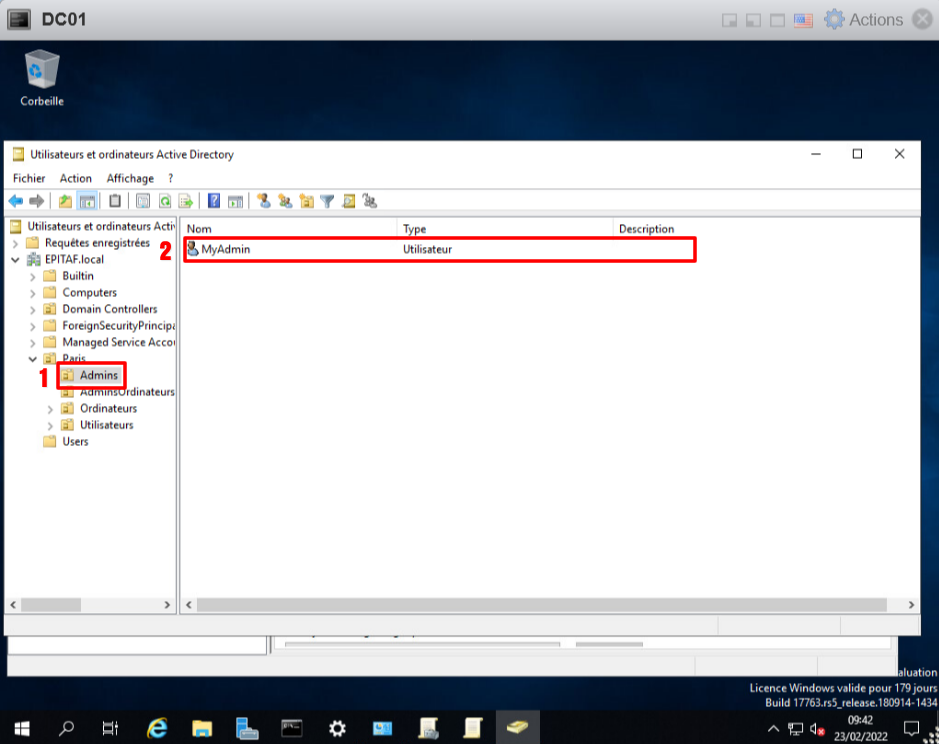Open the Affichage menu
Viewport: 939px width, 744px height.
coord(130,178)
